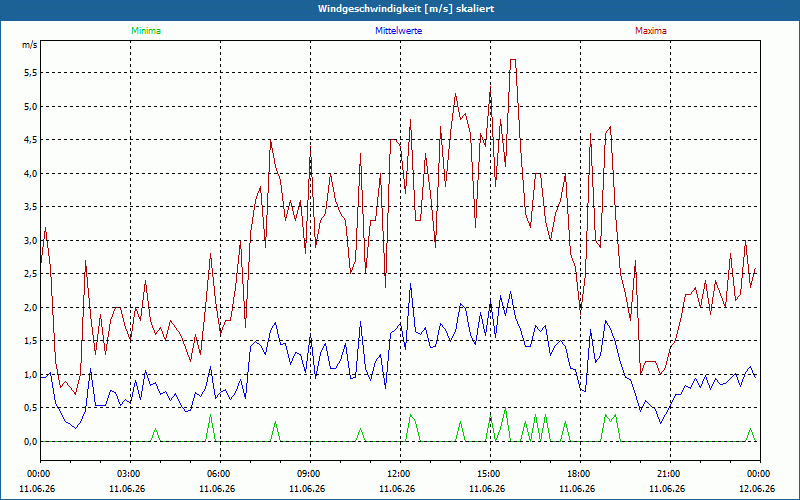The image size is (800, 500).
Task: Click the 03:00 time axis label
Action: (x=130, y=474)
